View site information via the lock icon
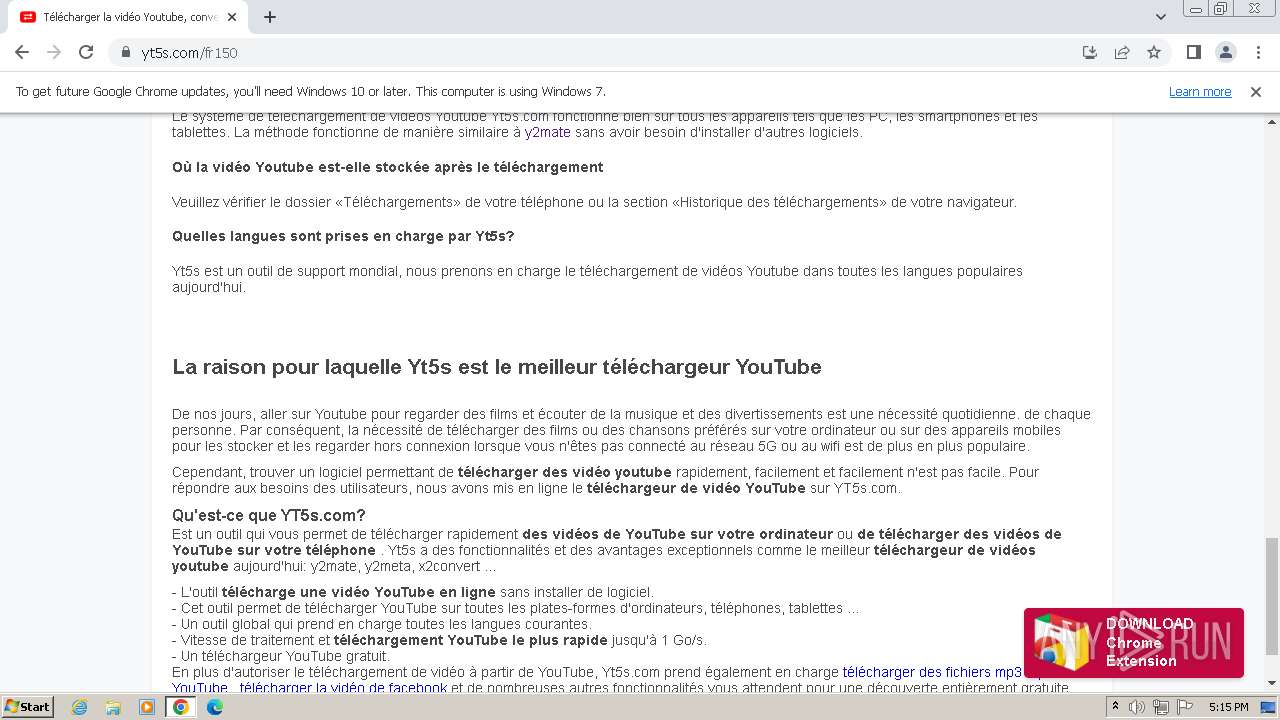The image size is (1280, 720). (126, 53)
